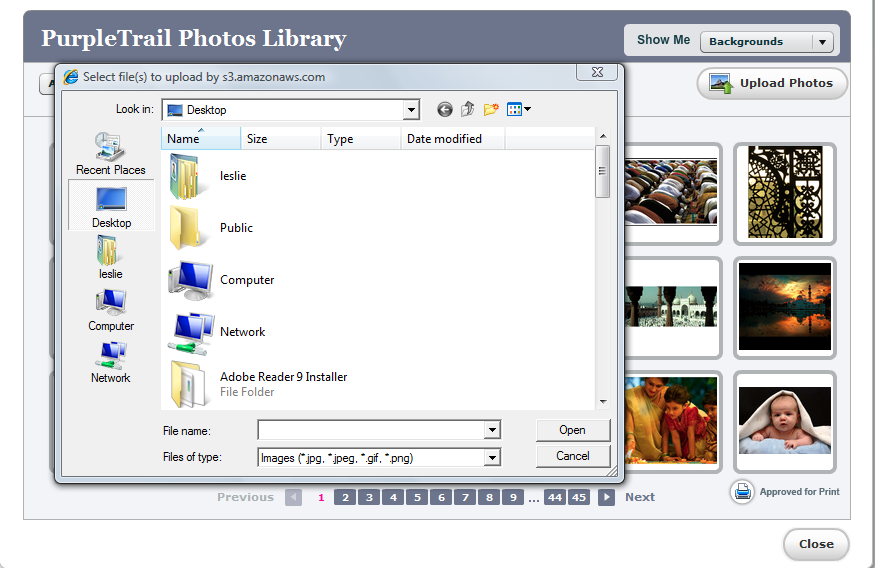Select Recent Places in places bar

pos(110,154)
